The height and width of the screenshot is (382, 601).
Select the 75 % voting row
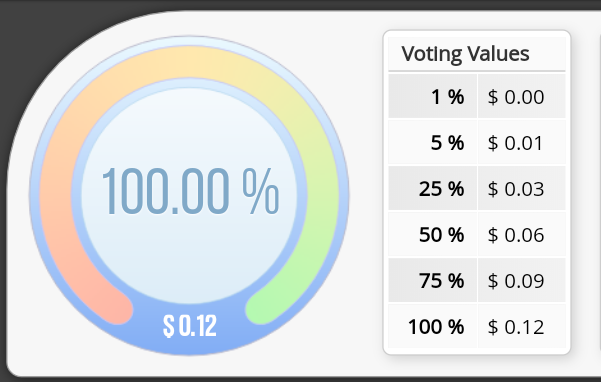tap(477, 280)
